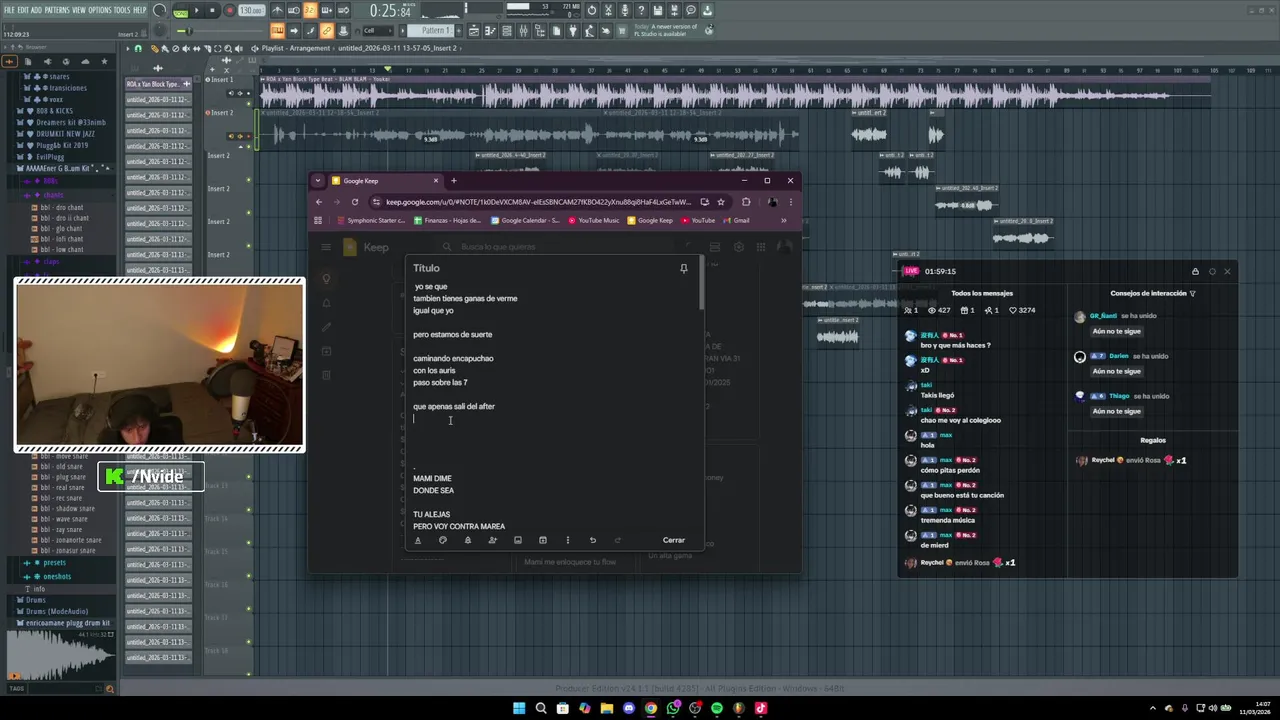Bookmark this page with the star icon
This screenshot has width=1280, height=720.
point(720,202)
